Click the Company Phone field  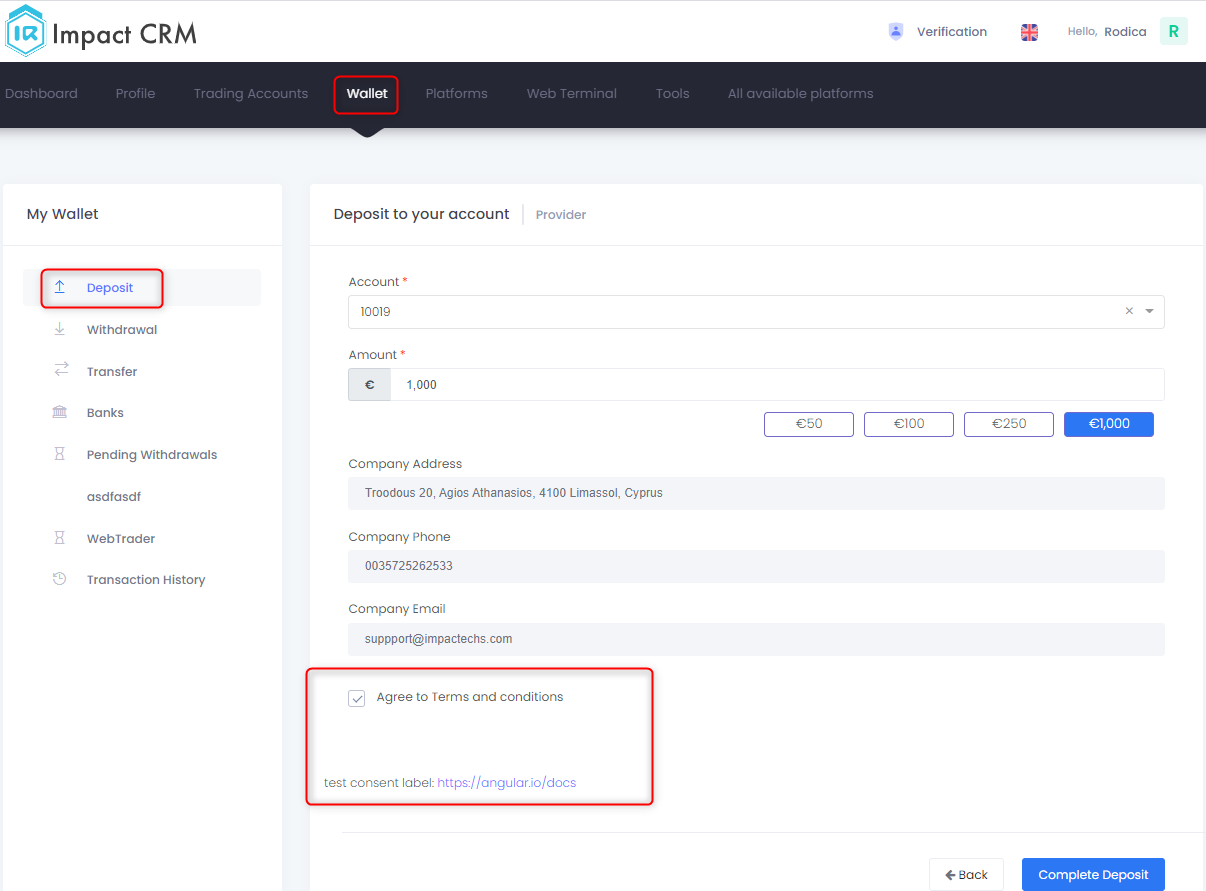[x=756, y=566]
